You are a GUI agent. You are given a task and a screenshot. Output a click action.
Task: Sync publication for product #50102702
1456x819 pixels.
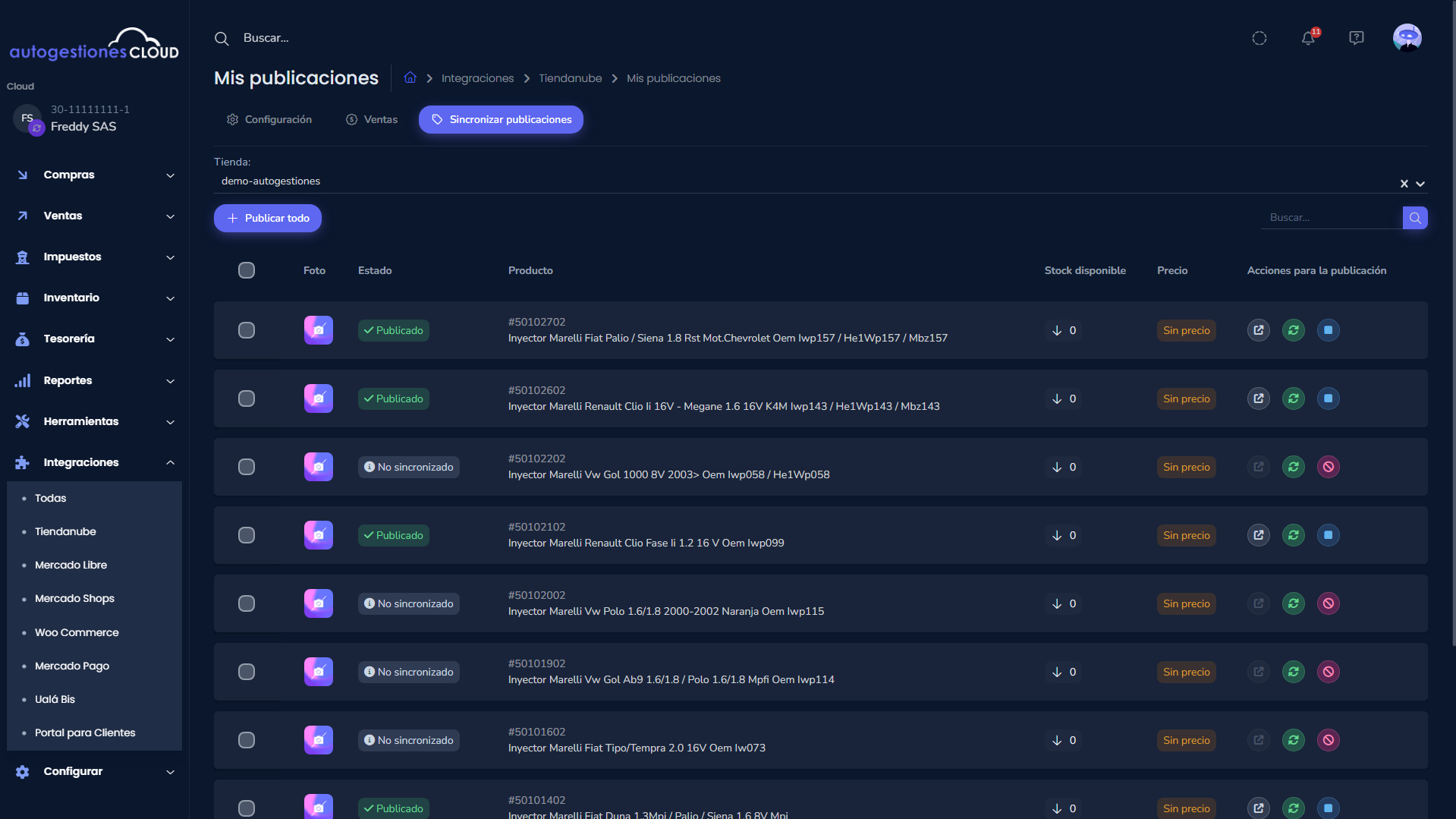[1294, 330]
